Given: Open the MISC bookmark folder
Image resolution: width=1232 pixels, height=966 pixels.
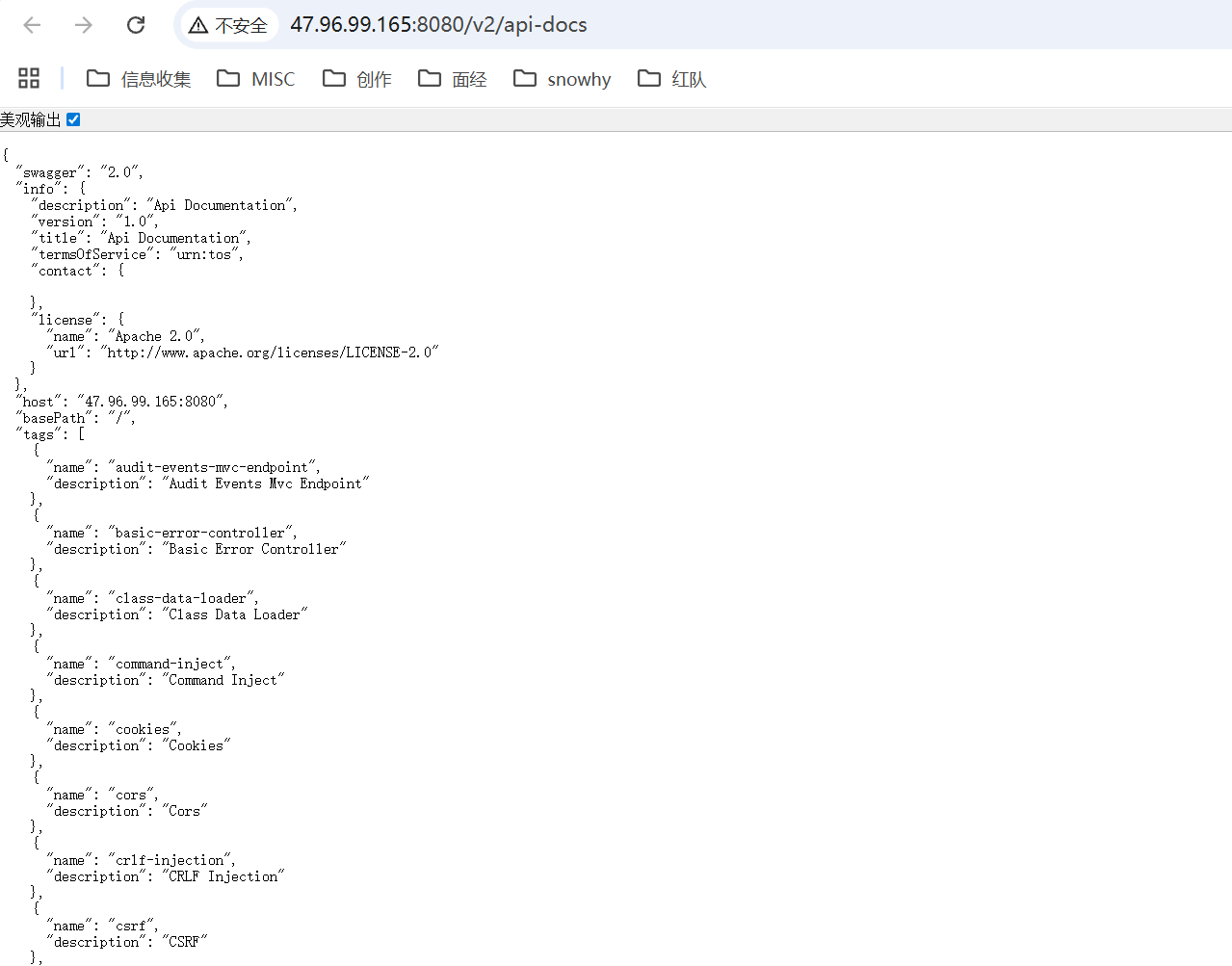Looking at the screenshot, I should 256,79.
